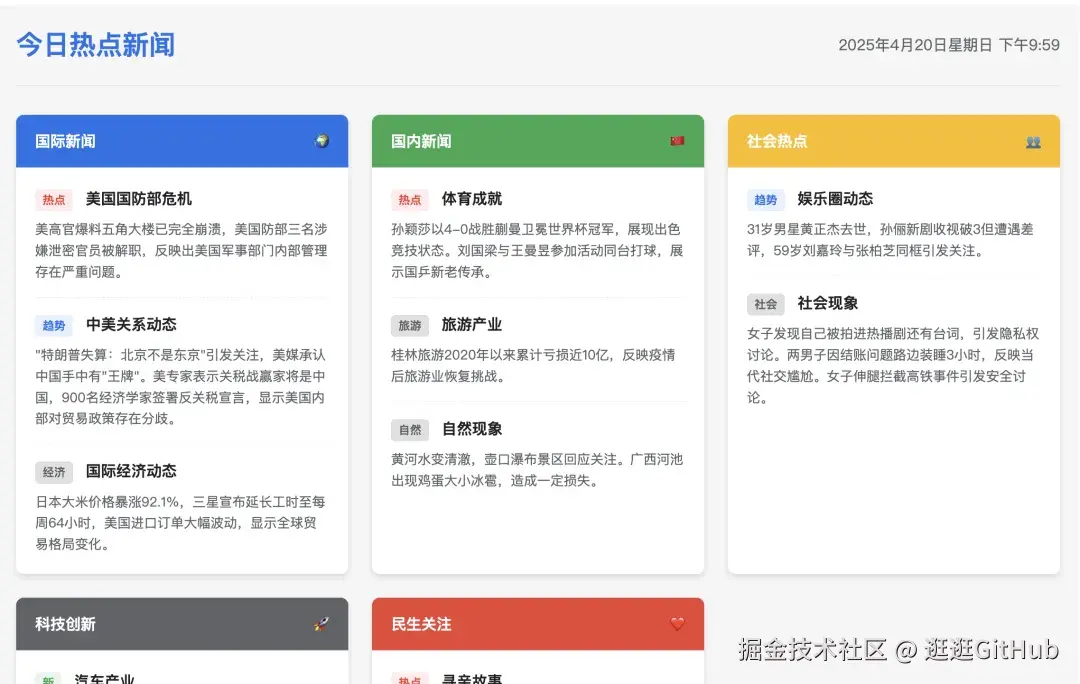The width and height of the screenshot is (1080, 684).
Task: Click the China flag icon on 国内新闻 header
Action: click(x=678, y=141)
